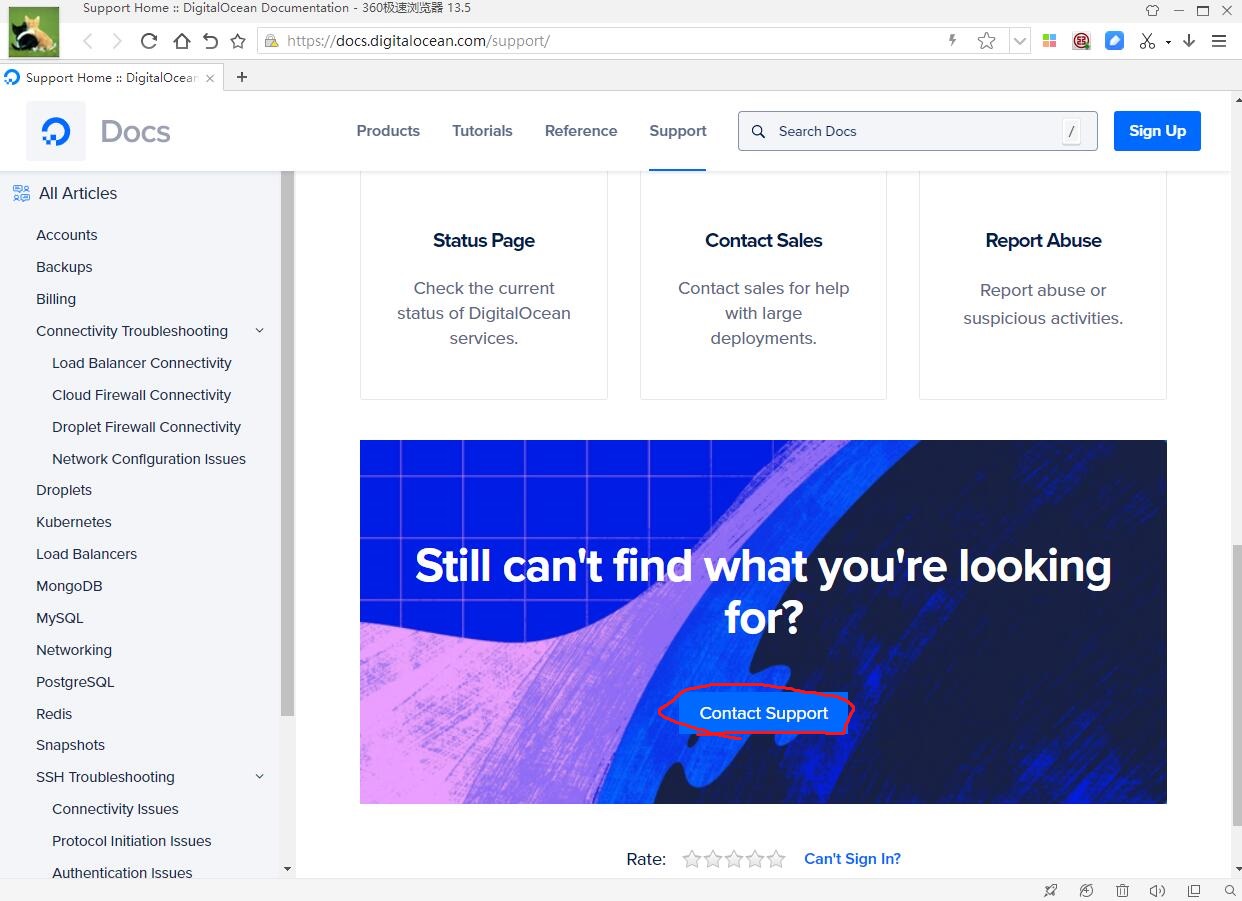
Task: Click the DigitalOcean logo icon
Action: 56,131
